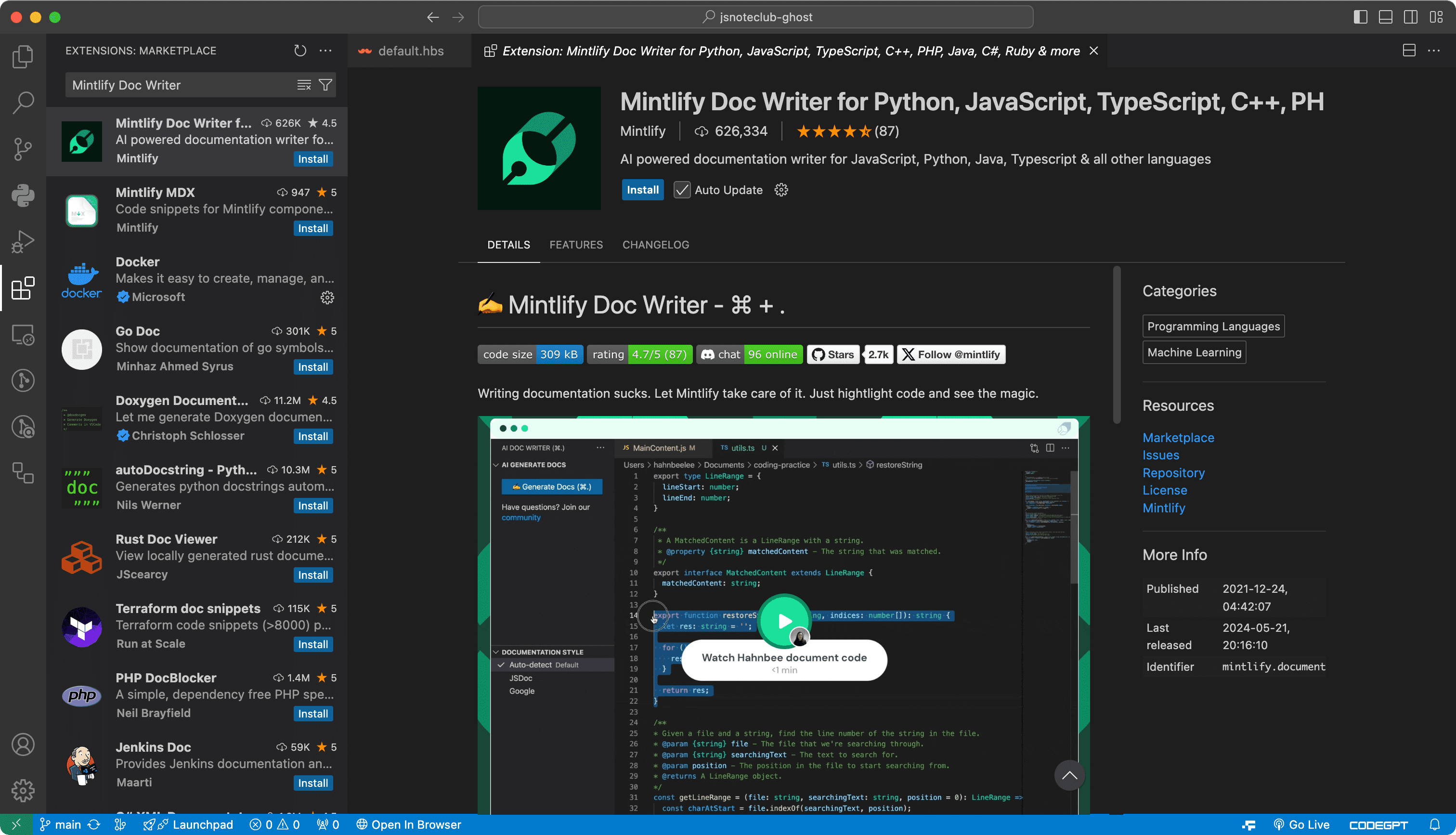Toggle the secondary side bar

[x=1411, y=17]
